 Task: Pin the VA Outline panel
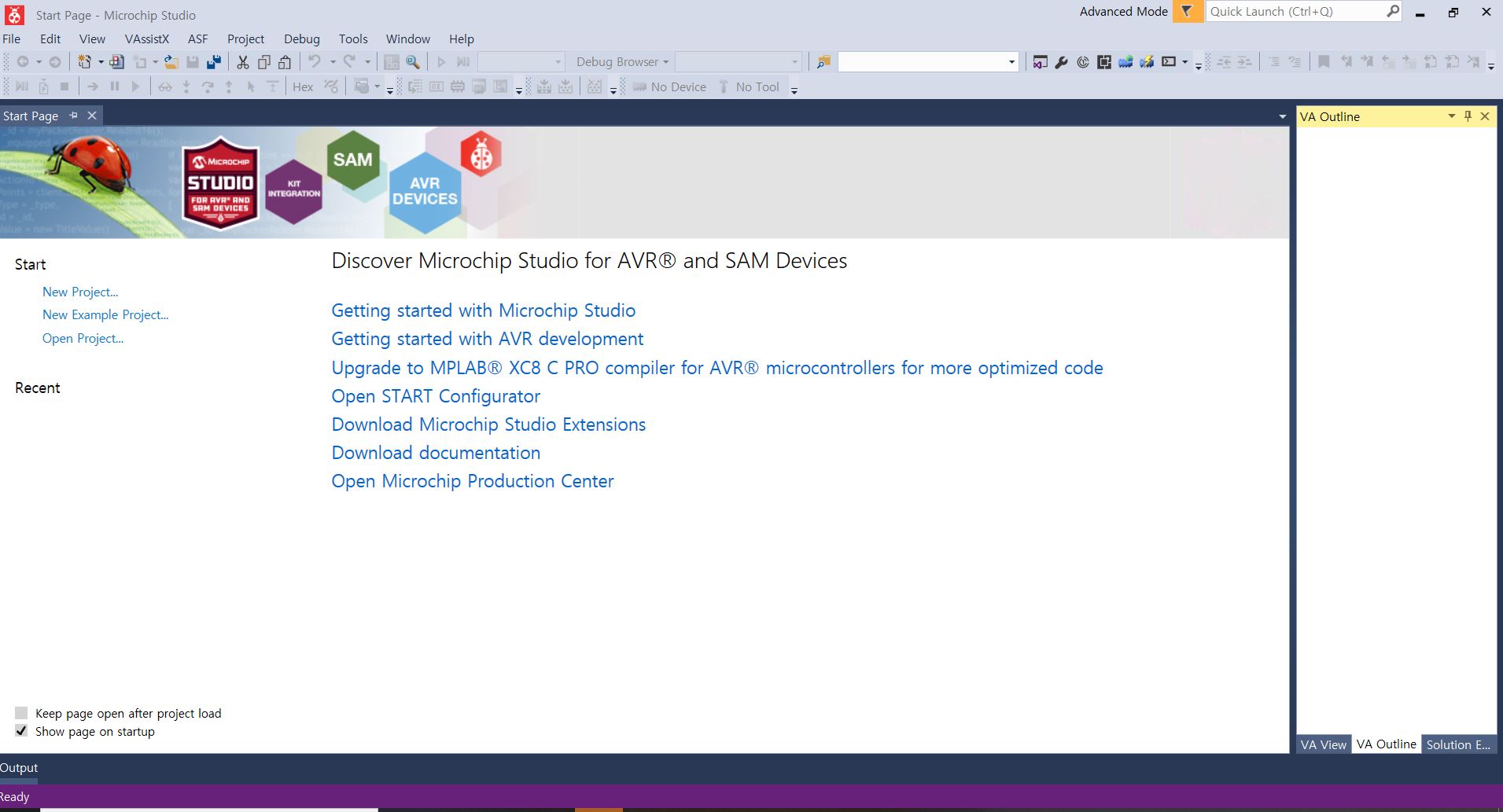pos(1468,116)
